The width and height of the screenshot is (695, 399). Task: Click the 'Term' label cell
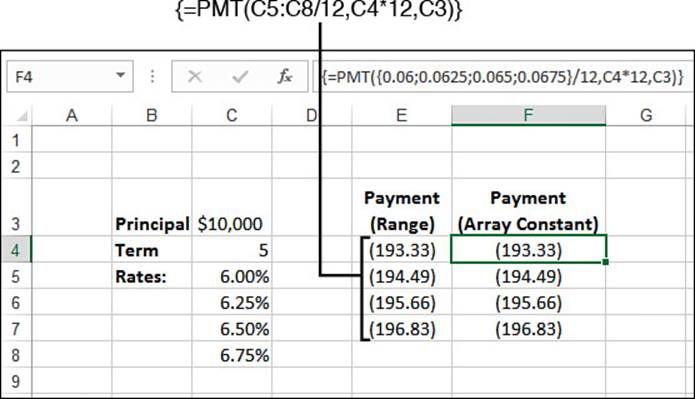click(152, 250)
